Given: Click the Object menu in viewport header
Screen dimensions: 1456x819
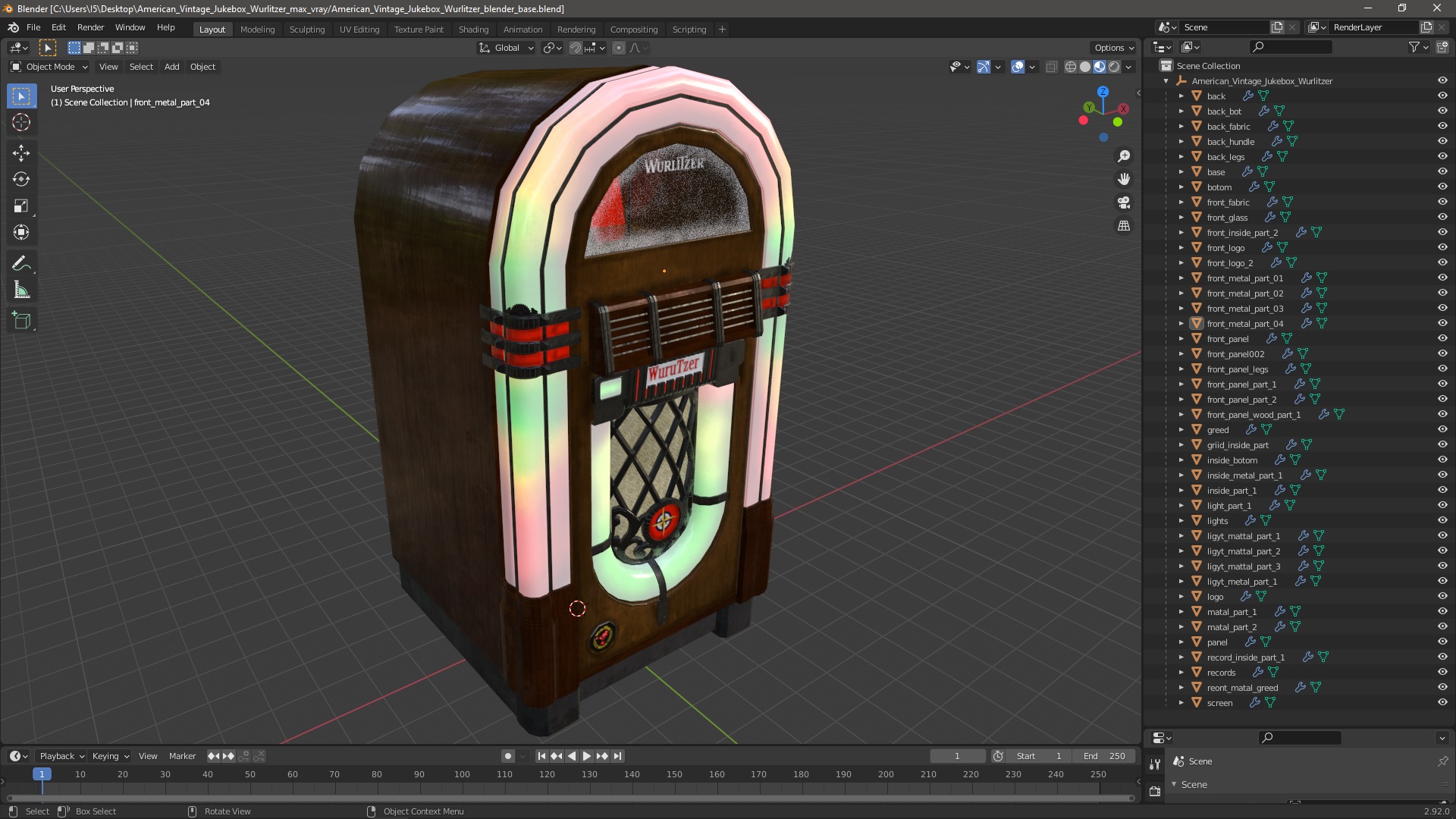Looking at the screenshot, I should point(202,67).
